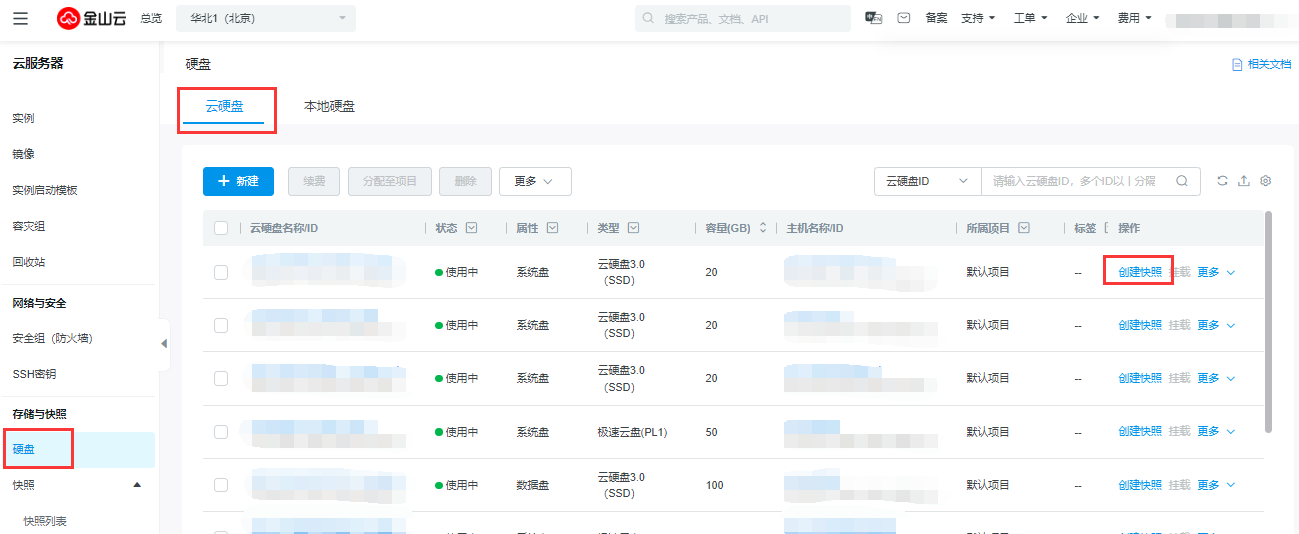
Task: Click the blue 新建 button
Action: point(238,181)
